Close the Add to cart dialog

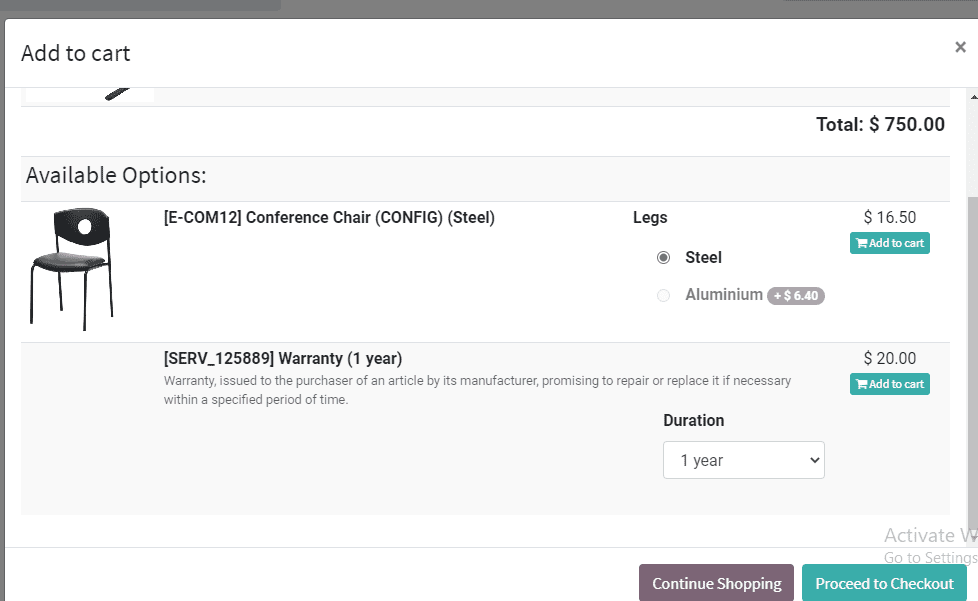[x=960, y=47]
